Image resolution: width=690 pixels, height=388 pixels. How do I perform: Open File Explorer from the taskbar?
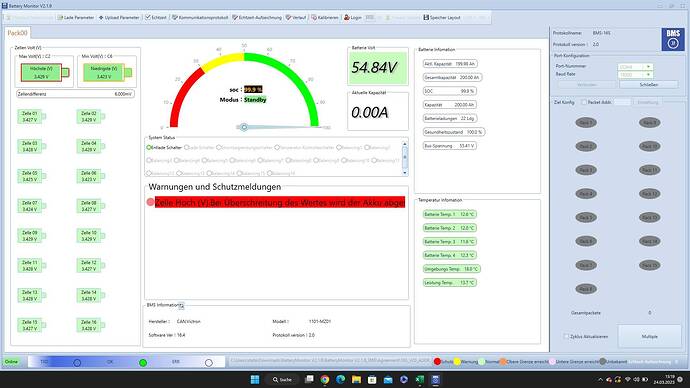click(x=356, y=380)
